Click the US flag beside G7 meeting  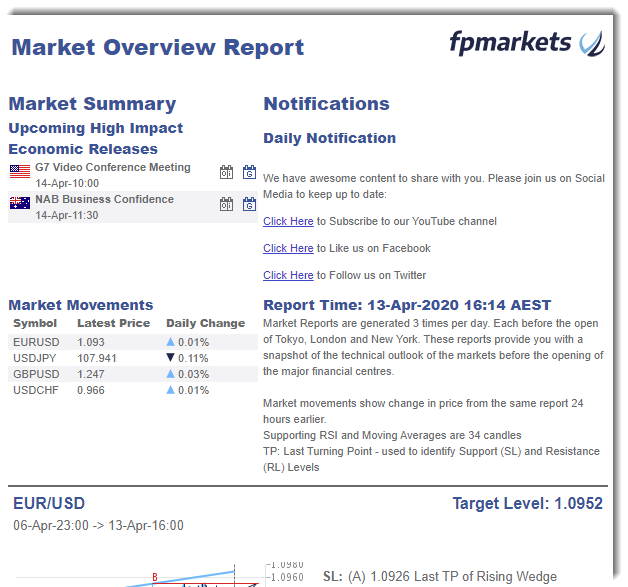tap(20, 172)
